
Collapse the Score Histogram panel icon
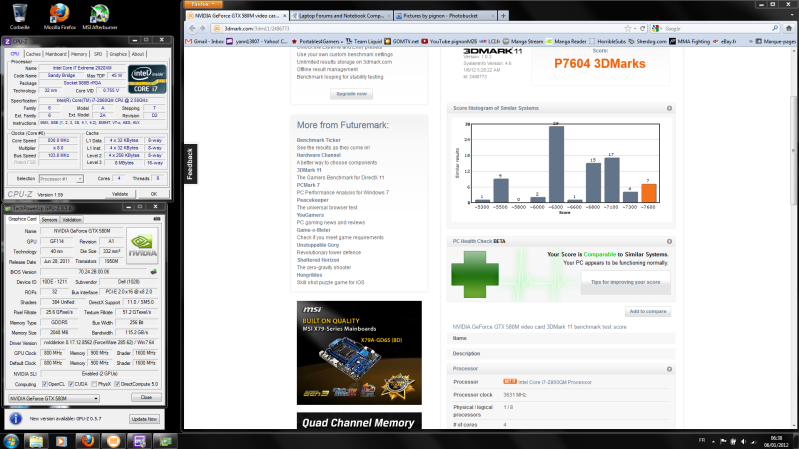(669, 108)
